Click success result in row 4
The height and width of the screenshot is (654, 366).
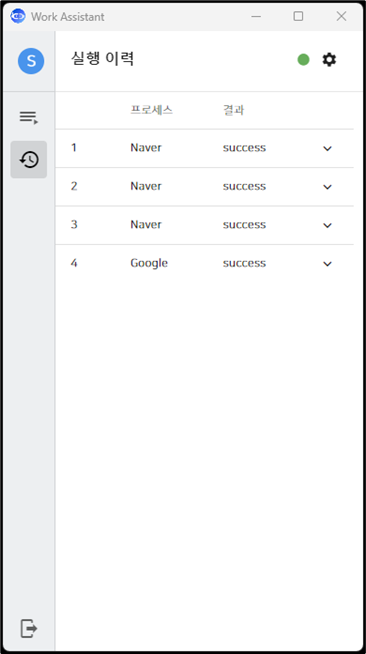pos(244,263)
